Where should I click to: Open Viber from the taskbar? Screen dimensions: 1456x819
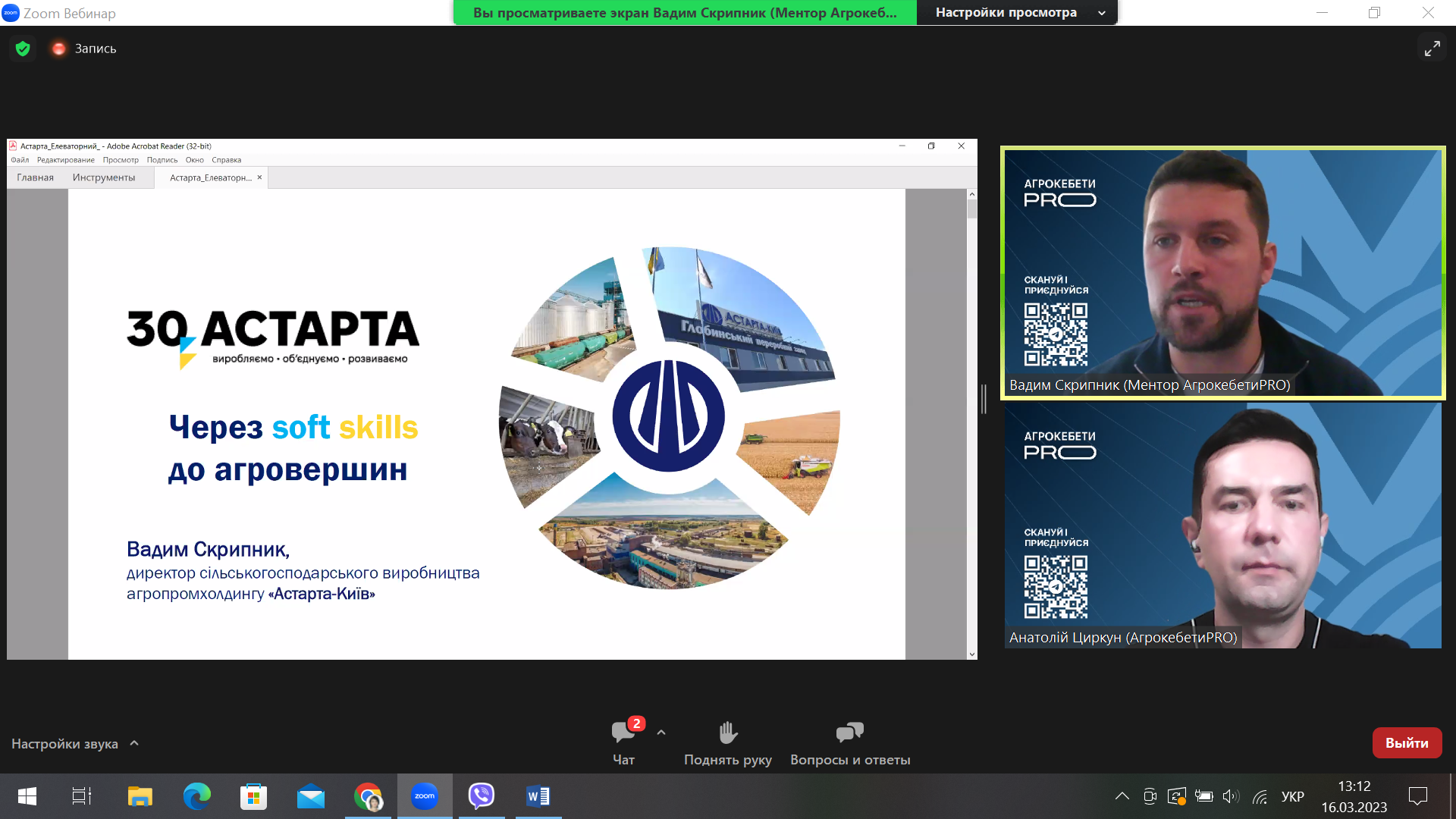(481, 796)
